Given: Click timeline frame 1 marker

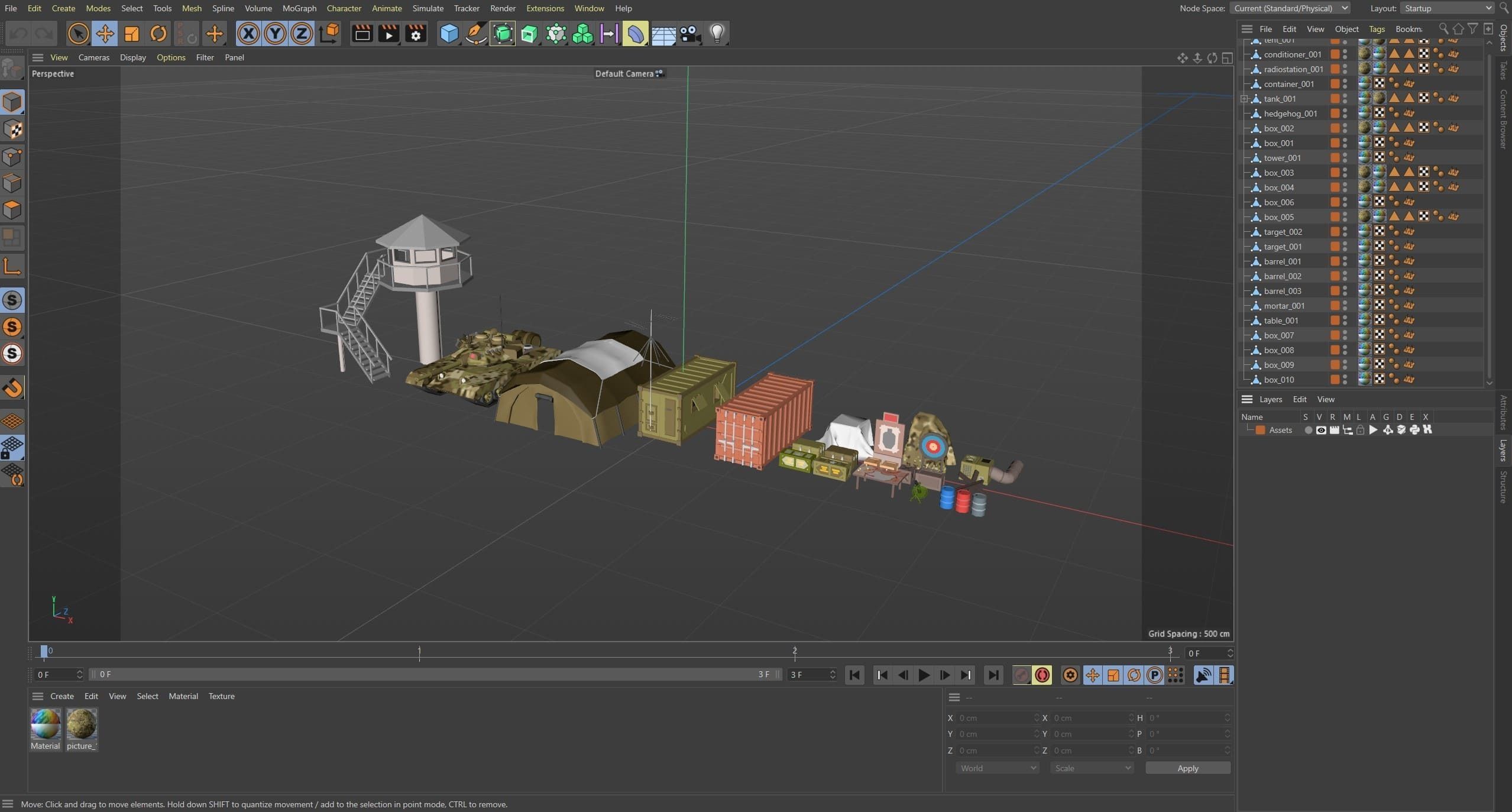Looking at the screenshot, I should click(x=419, y=652).
